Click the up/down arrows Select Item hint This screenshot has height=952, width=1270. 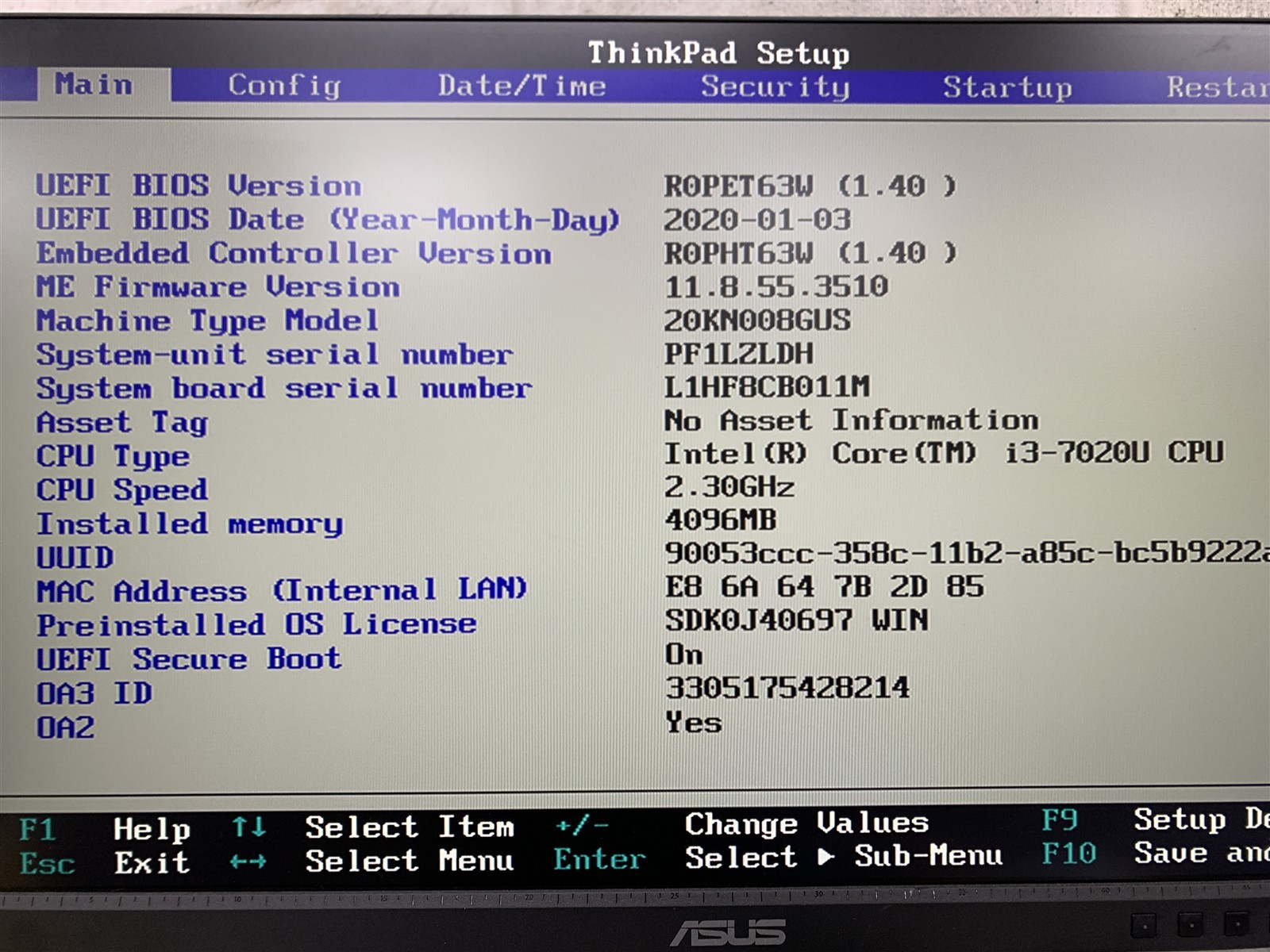tap(372, 828)
